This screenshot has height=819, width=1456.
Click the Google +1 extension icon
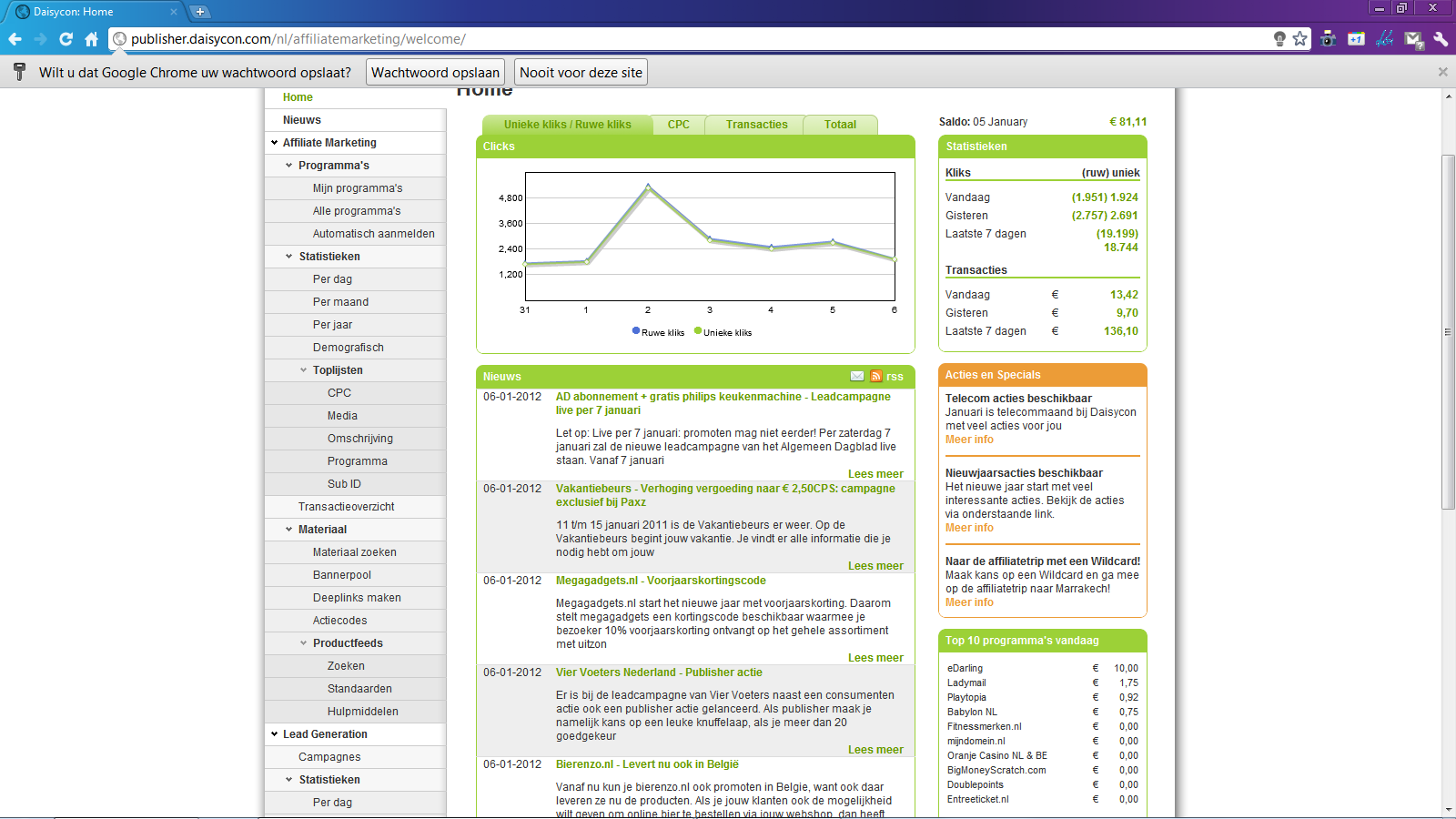click(1357, 39)
